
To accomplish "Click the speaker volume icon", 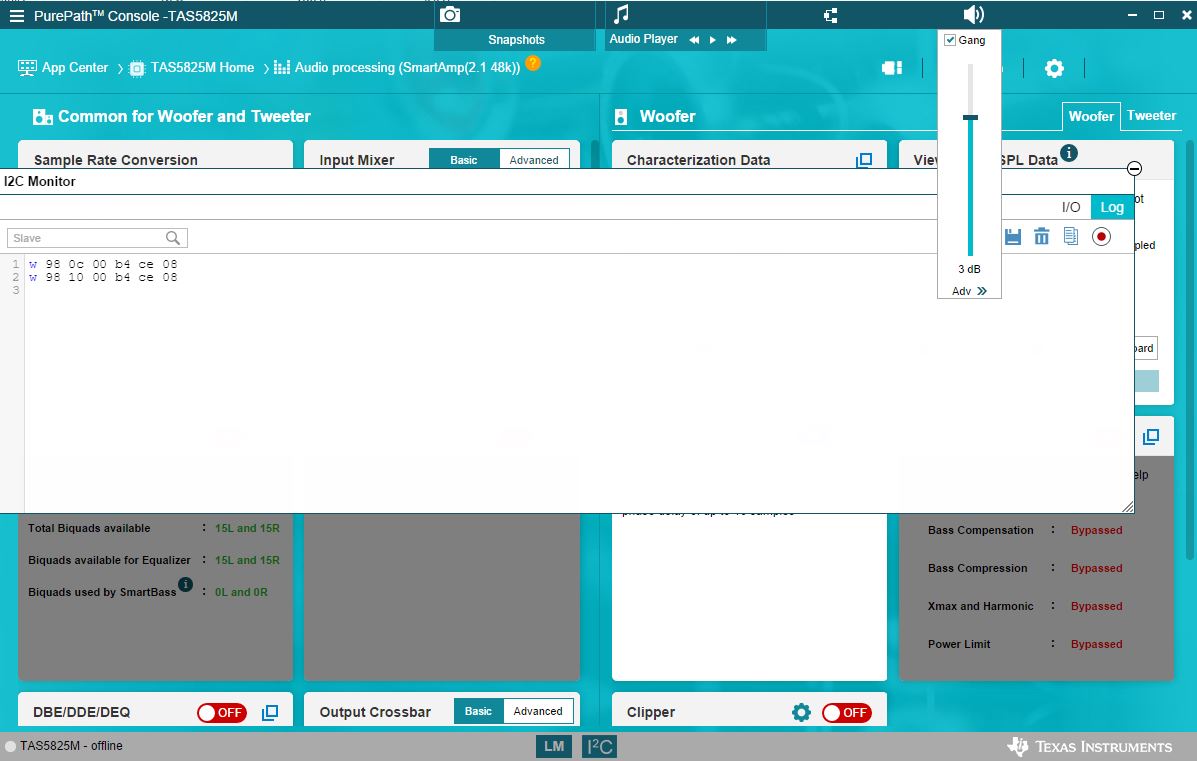I will click(973, 15).
